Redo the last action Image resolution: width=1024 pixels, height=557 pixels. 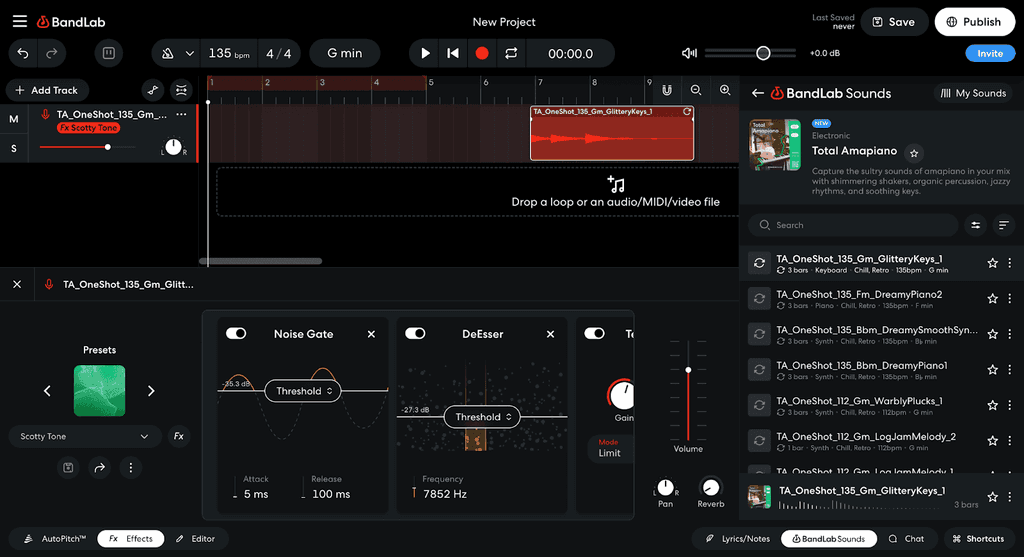point(52,54)
